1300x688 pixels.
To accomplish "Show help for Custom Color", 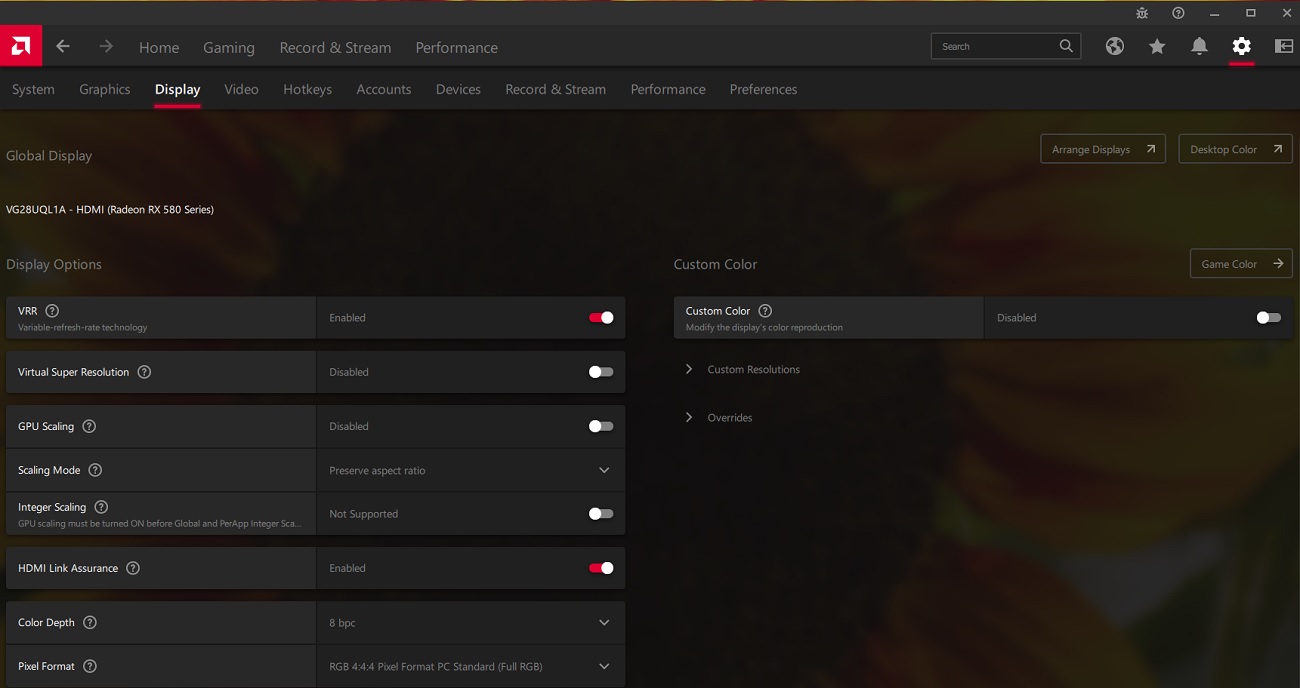I will tap(765, 311).
